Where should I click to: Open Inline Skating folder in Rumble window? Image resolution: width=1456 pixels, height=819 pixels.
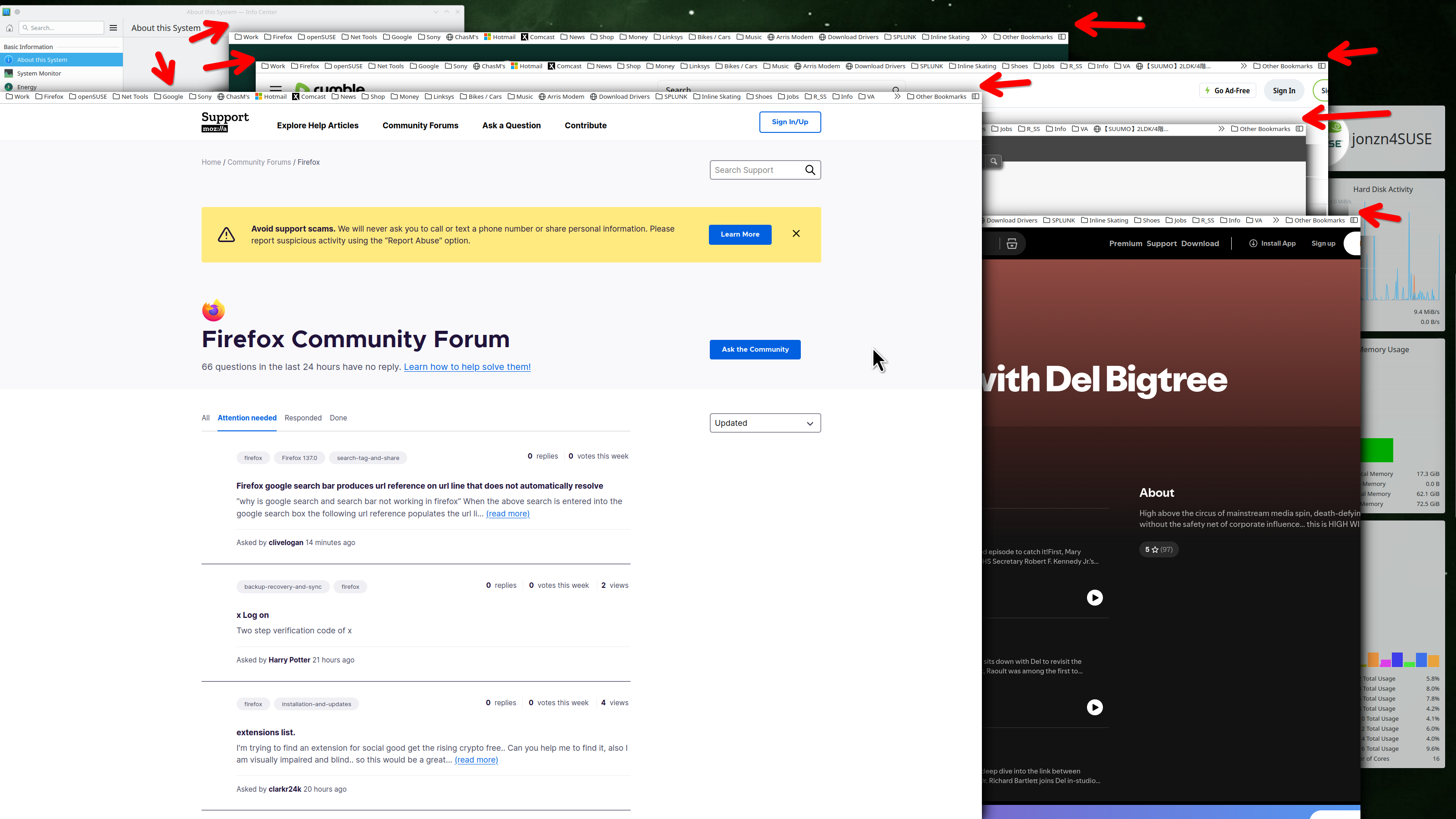tap(973, 66)
